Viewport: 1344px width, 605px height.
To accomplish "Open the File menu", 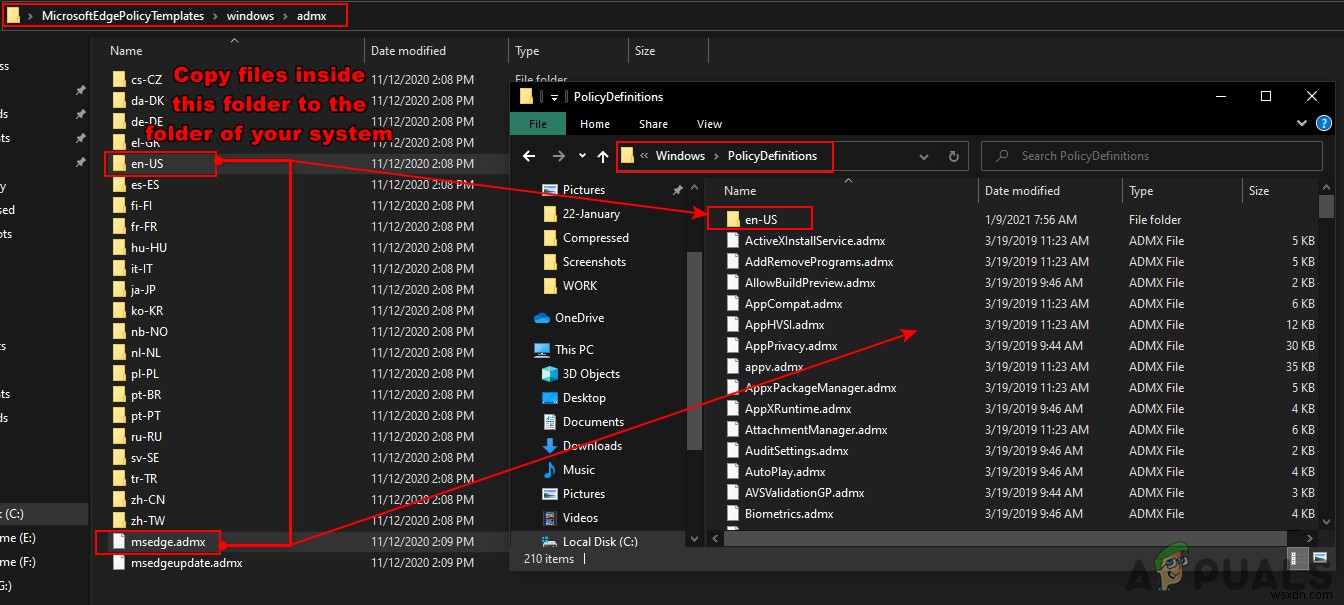I will pos(538,123).
